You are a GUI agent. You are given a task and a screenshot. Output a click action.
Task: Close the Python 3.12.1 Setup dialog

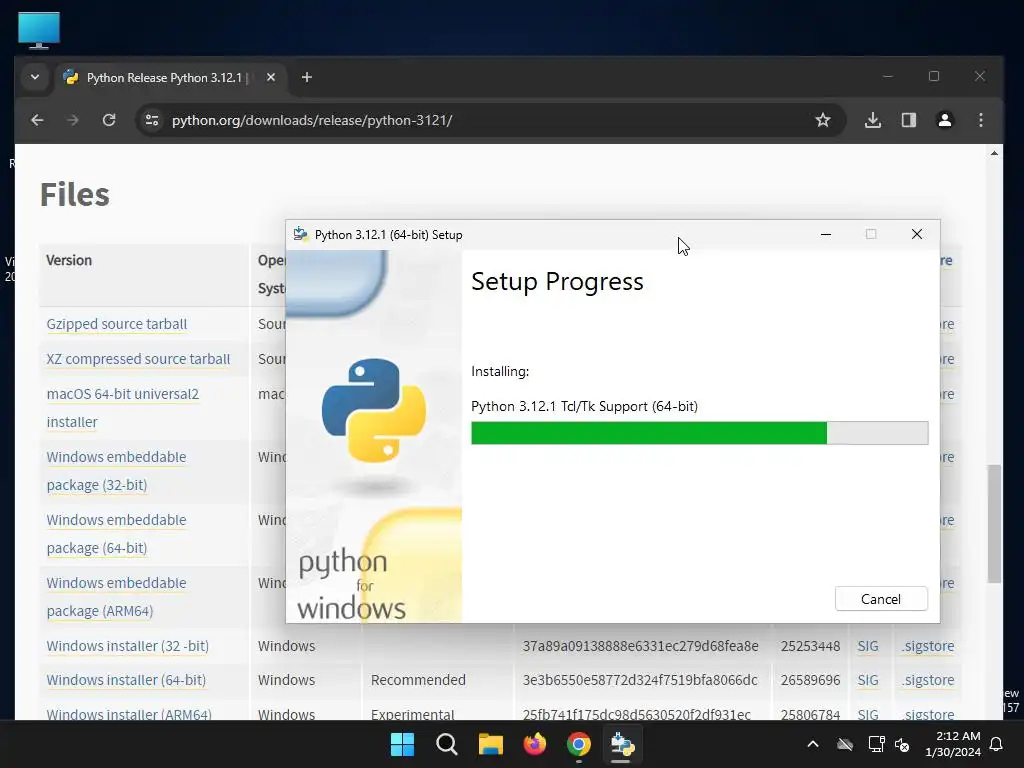pos(916,234)
